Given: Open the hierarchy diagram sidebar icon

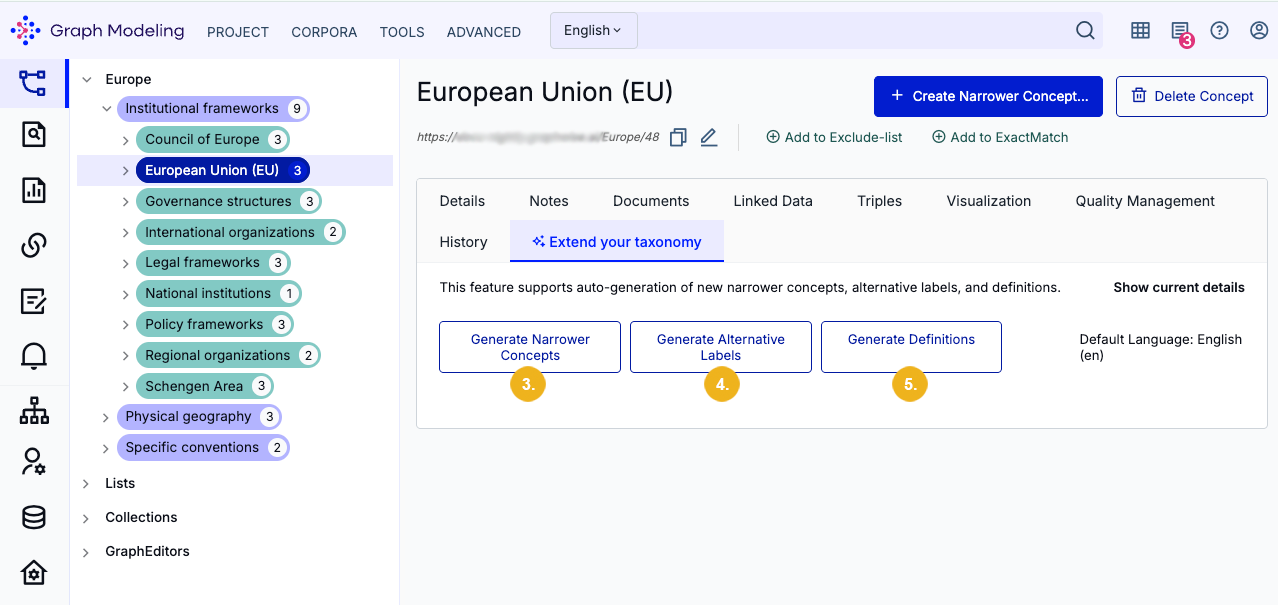Looking at the screenshot, I should [x=33, y=410].
